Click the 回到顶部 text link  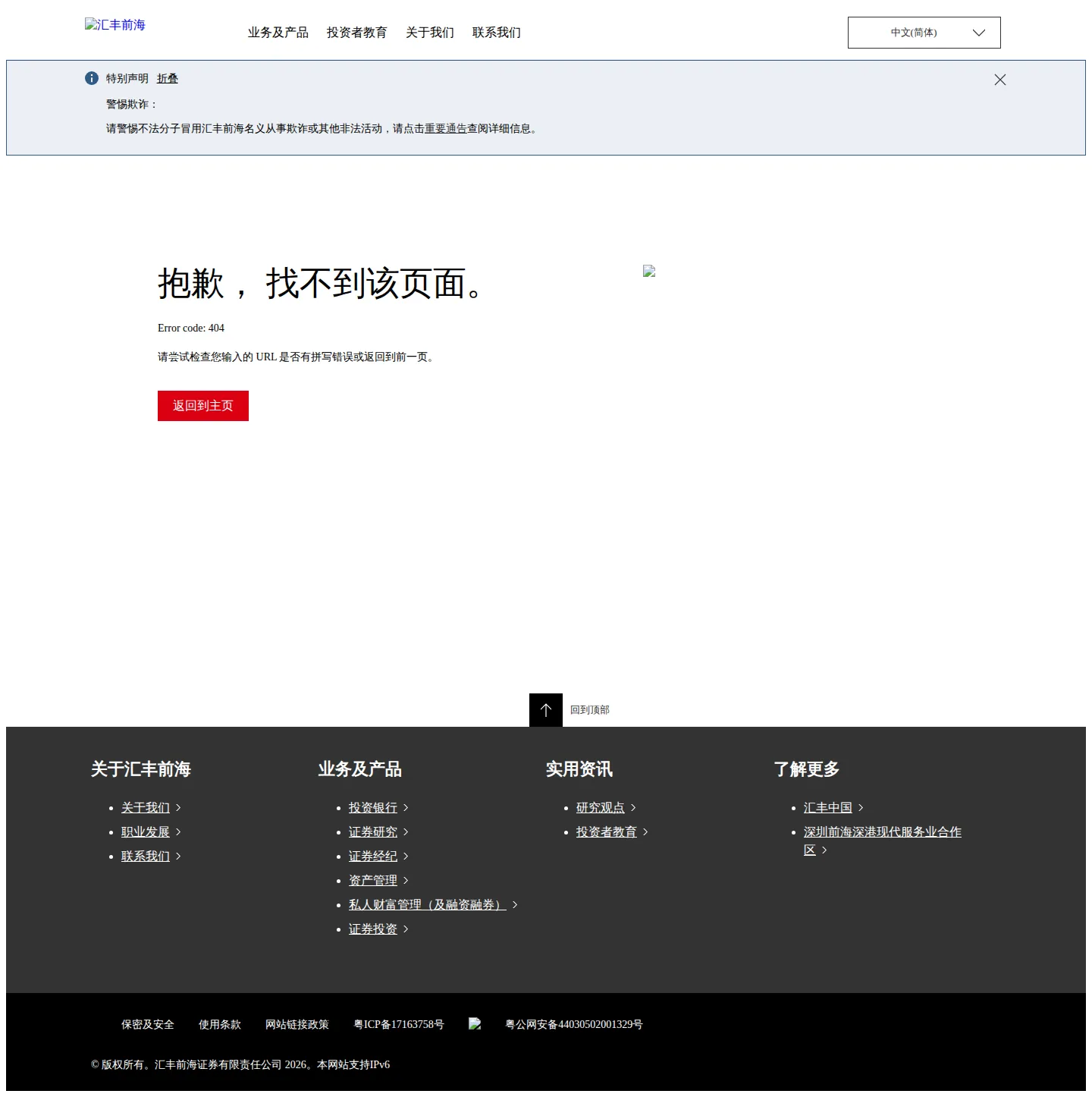click(590, 710)
